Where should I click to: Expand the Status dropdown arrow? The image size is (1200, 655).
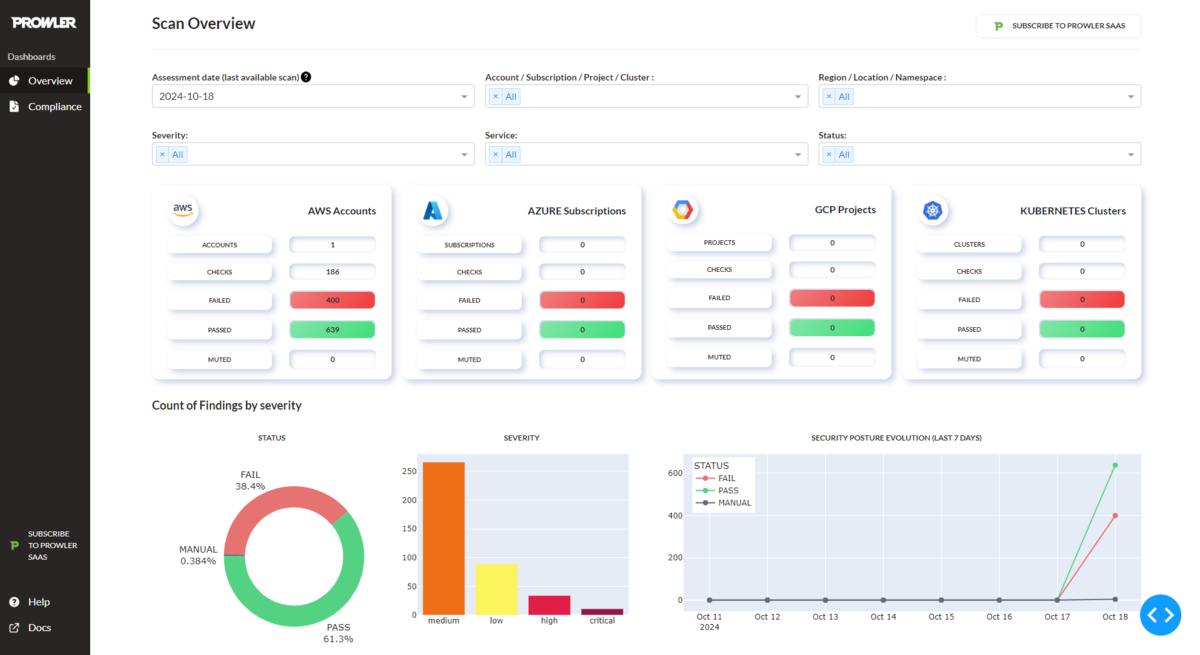(1131, 155)
